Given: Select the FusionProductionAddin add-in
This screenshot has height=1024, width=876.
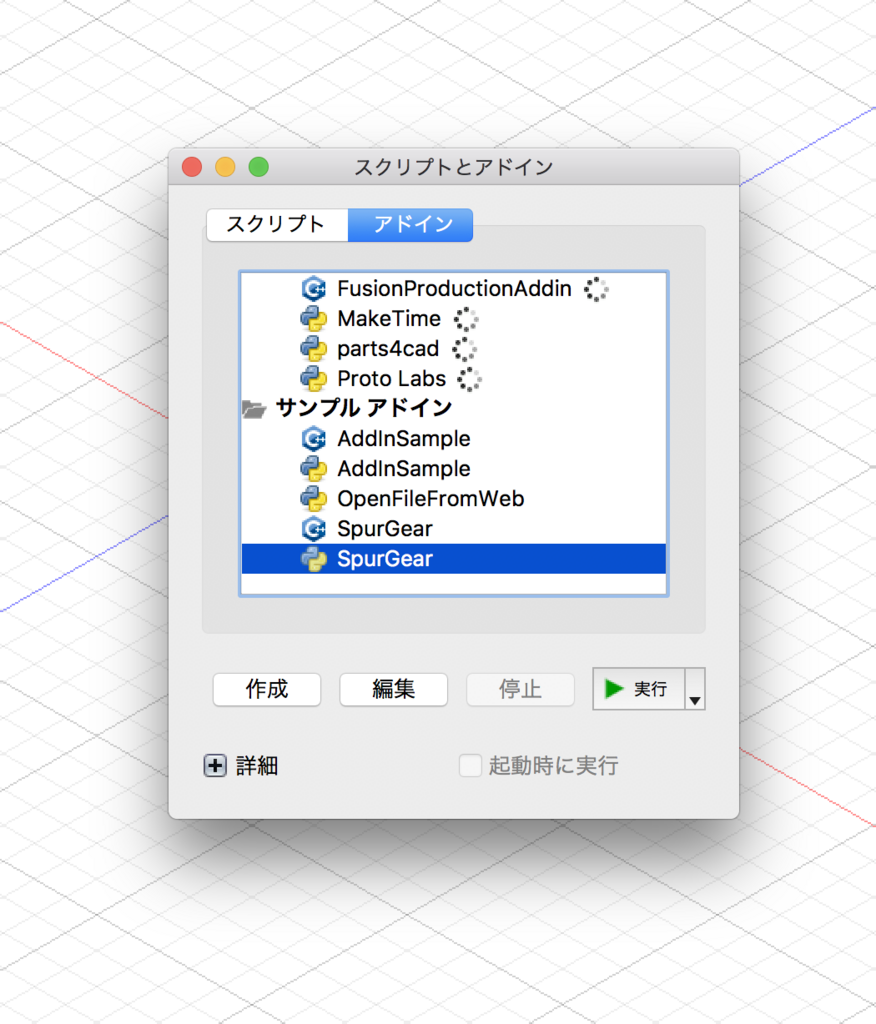Looking at the screenshot, I should pyautogui.click(x=454, y=289).
